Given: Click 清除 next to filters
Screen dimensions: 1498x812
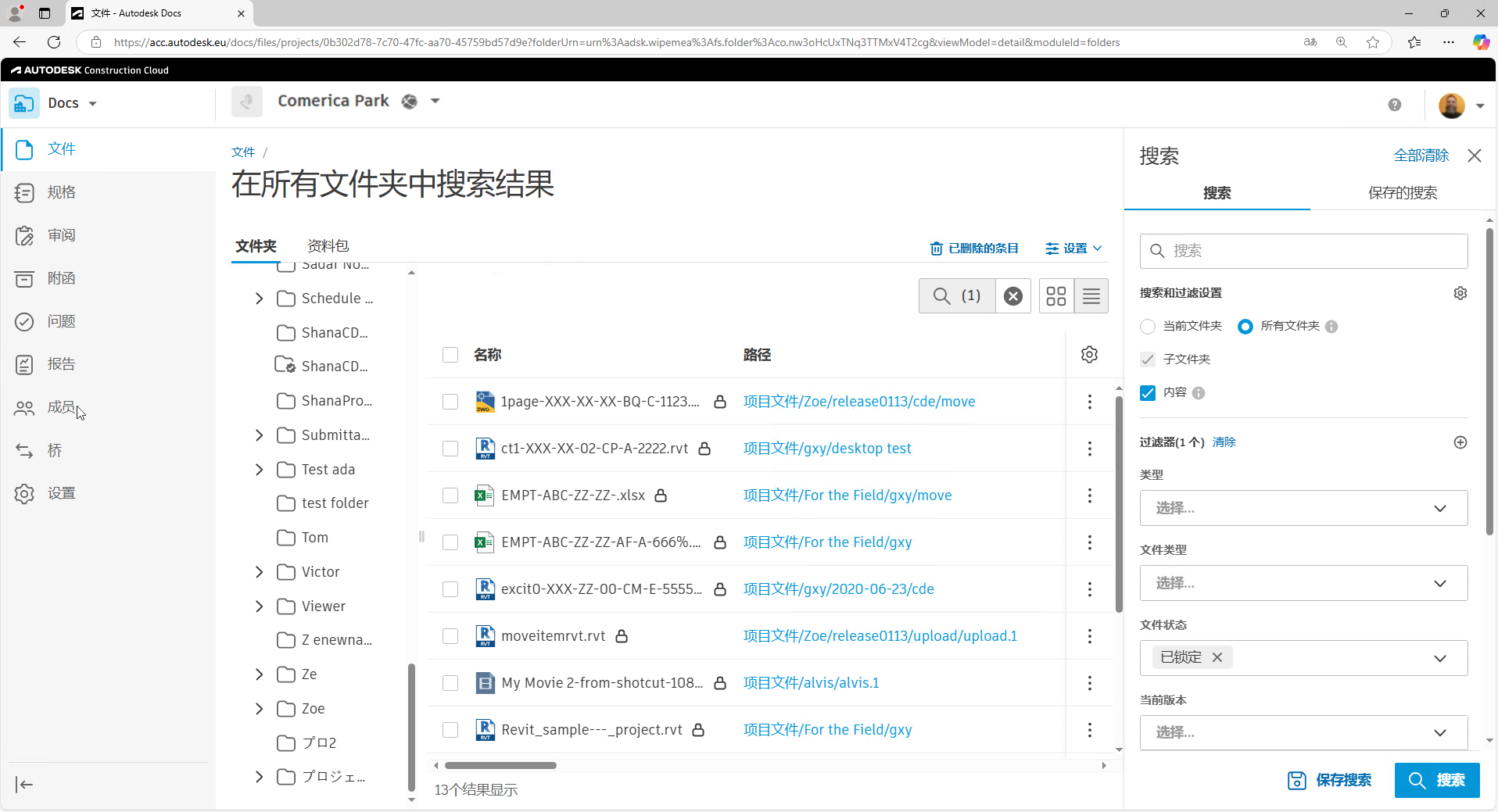Looking at the screenshot, I should tap(1224, 442).
